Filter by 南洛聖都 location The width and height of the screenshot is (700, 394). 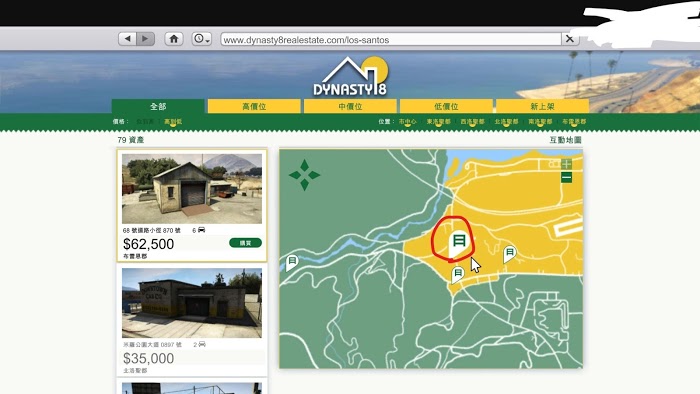[x=540, y=121]
